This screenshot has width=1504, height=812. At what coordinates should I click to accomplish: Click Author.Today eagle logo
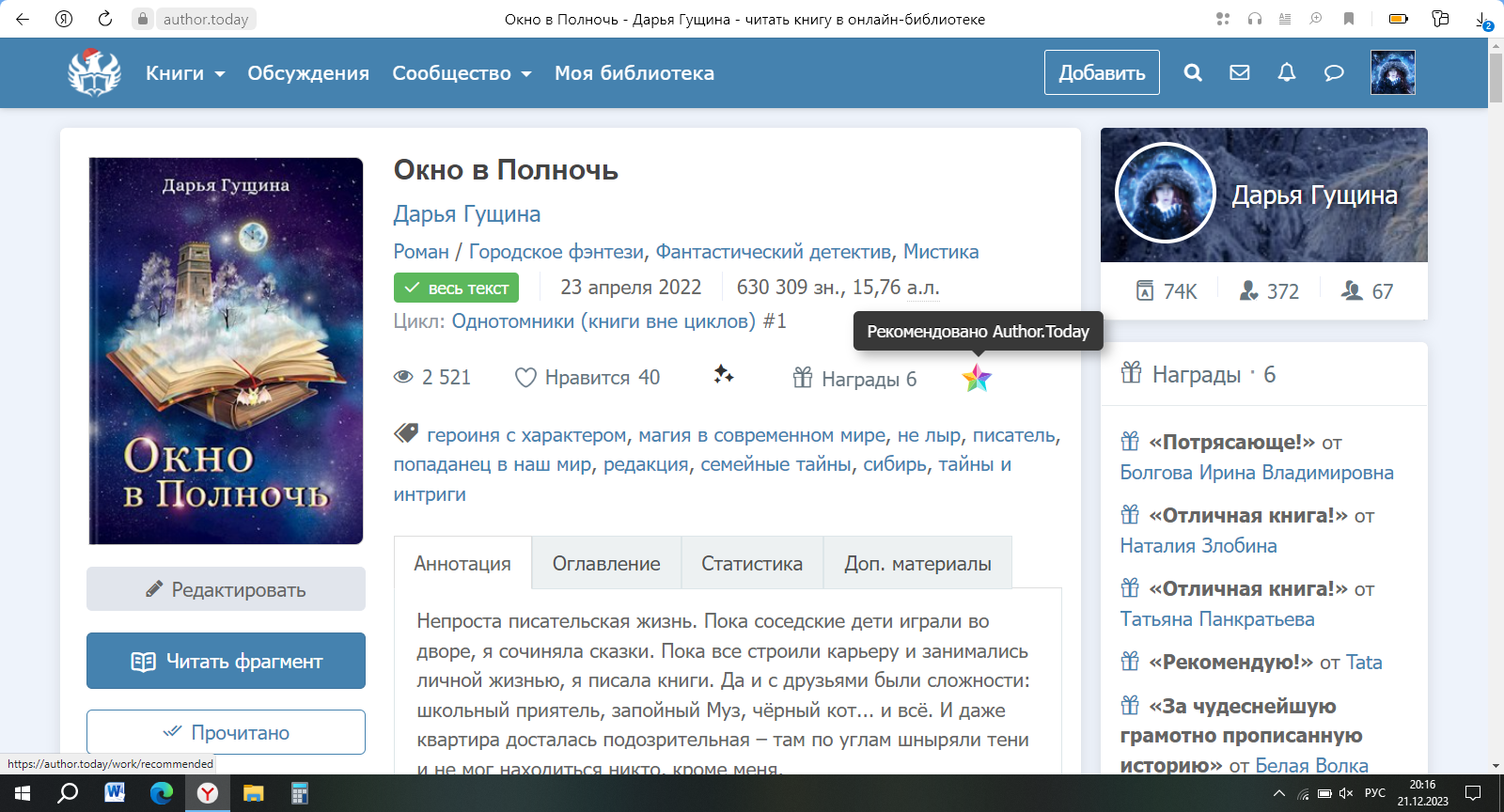pyautogui.click(x=94, y=72)
